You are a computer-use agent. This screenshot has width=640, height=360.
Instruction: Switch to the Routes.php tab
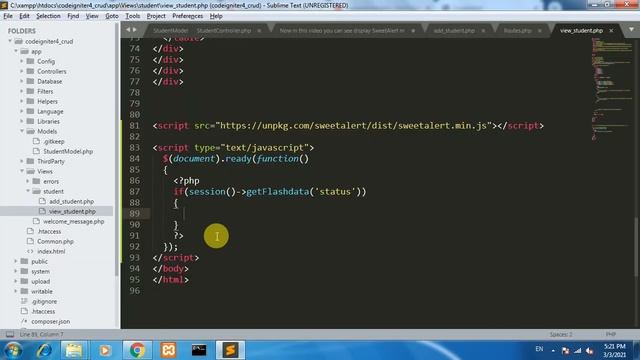[x=517, y=31]
